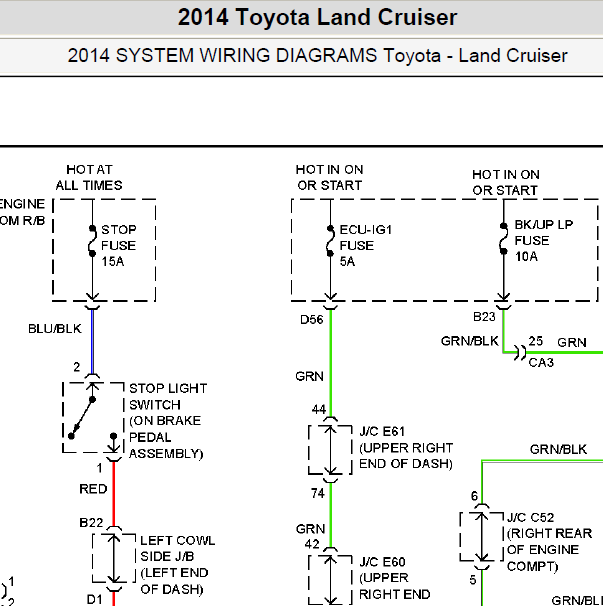This screenshot has width=603, height=606.
Task: Click the blue BLU/BLK wire
Action: [92, 342]
